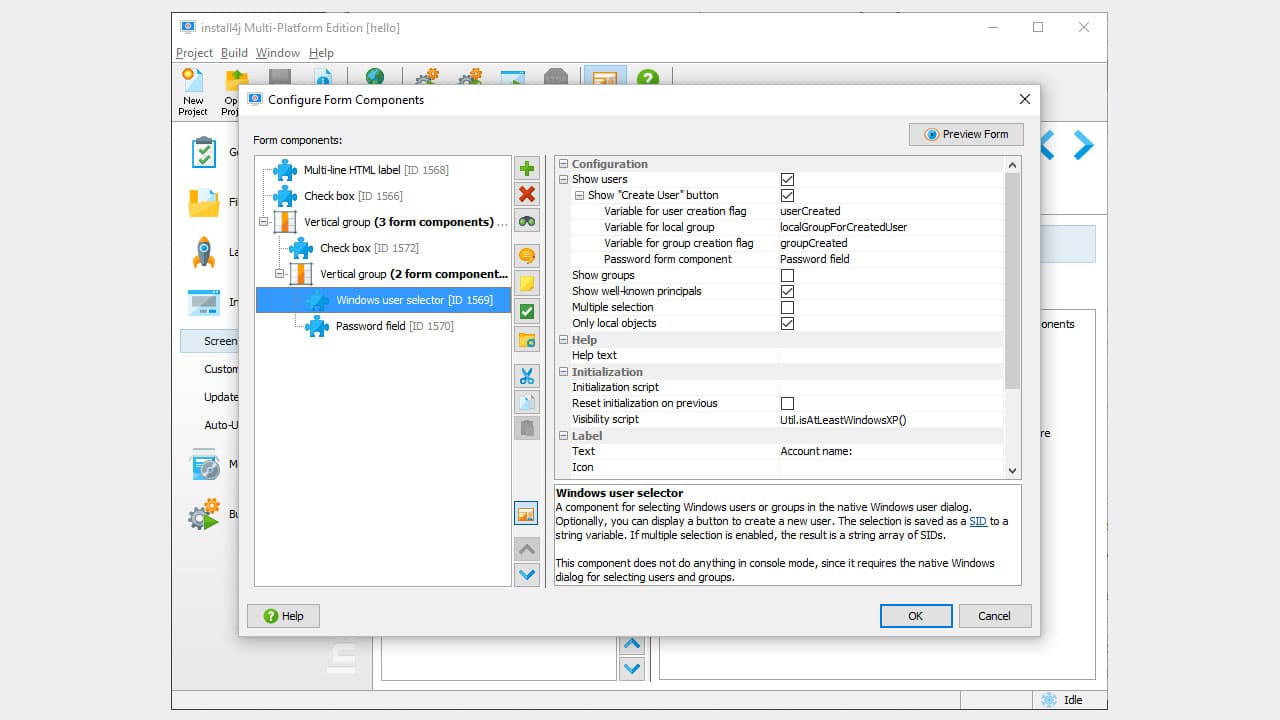Collapse the Initialization section
The height and width of the screenshot is (720, 1280).
point(564,371)
